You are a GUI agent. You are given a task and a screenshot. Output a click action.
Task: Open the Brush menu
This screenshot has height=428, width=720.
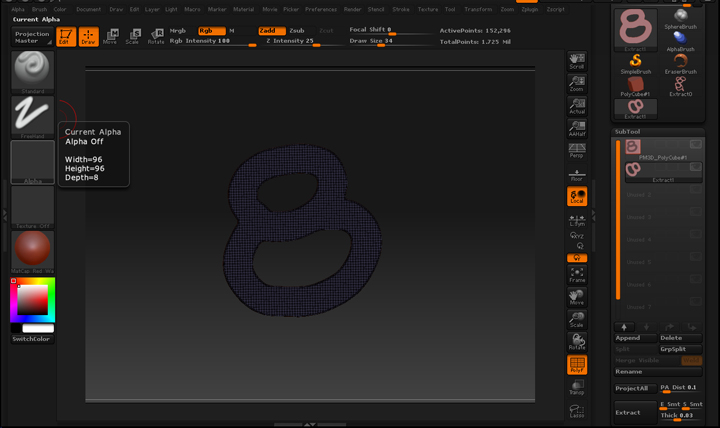click(x=39, y=9)
